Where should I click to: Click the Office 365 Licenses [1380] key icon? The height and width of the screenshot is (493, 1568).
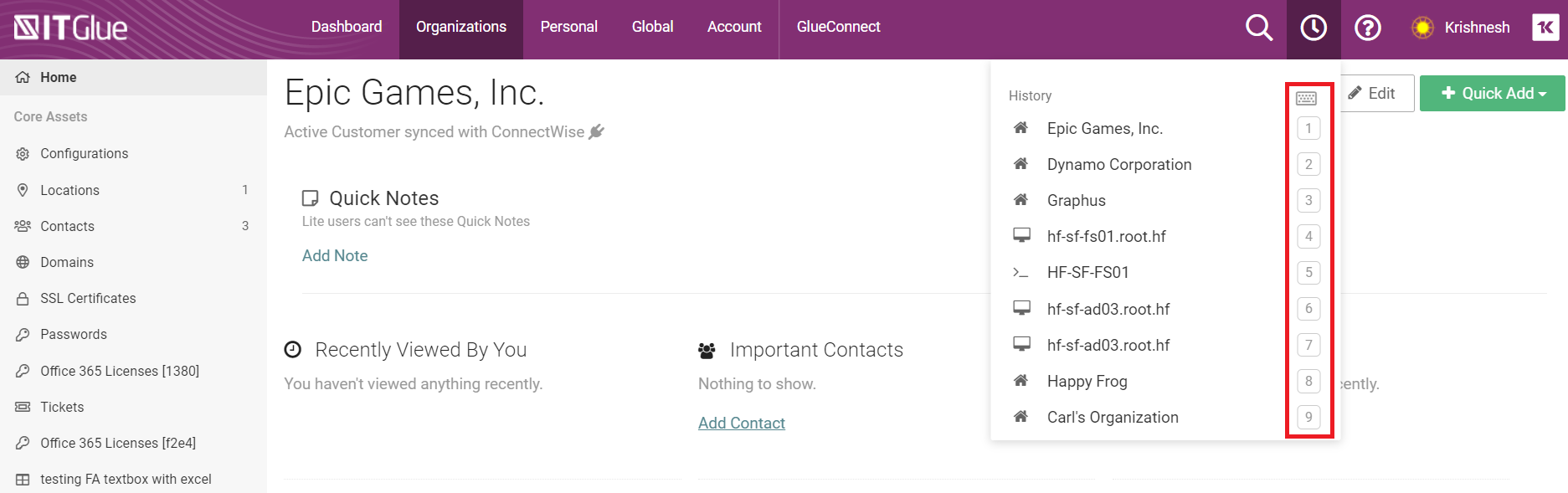tap(23, 371)
